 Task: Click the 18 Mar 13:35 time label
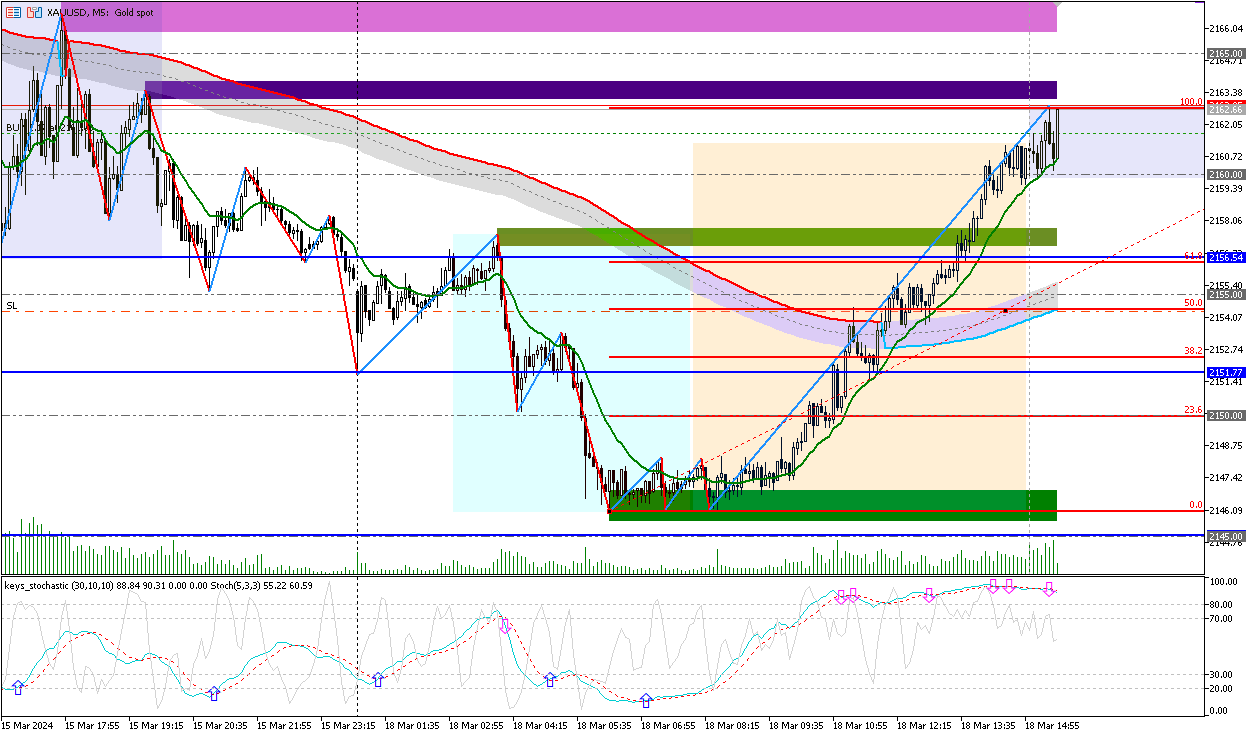988,725
